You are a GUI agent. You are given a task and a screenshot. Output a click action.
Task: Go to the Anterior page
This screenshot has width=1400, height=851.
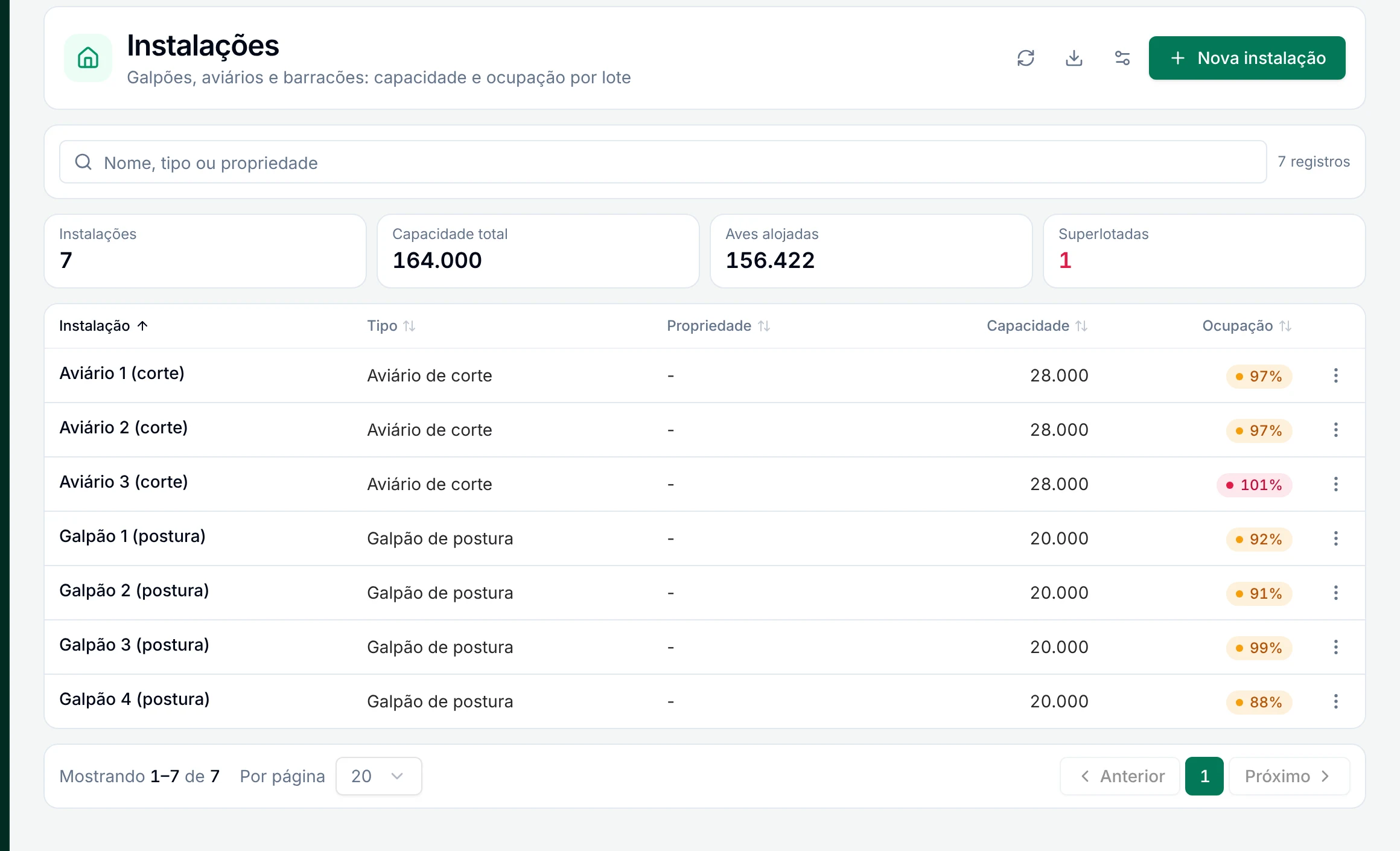pyautogui.click(x=1120, y=776)
